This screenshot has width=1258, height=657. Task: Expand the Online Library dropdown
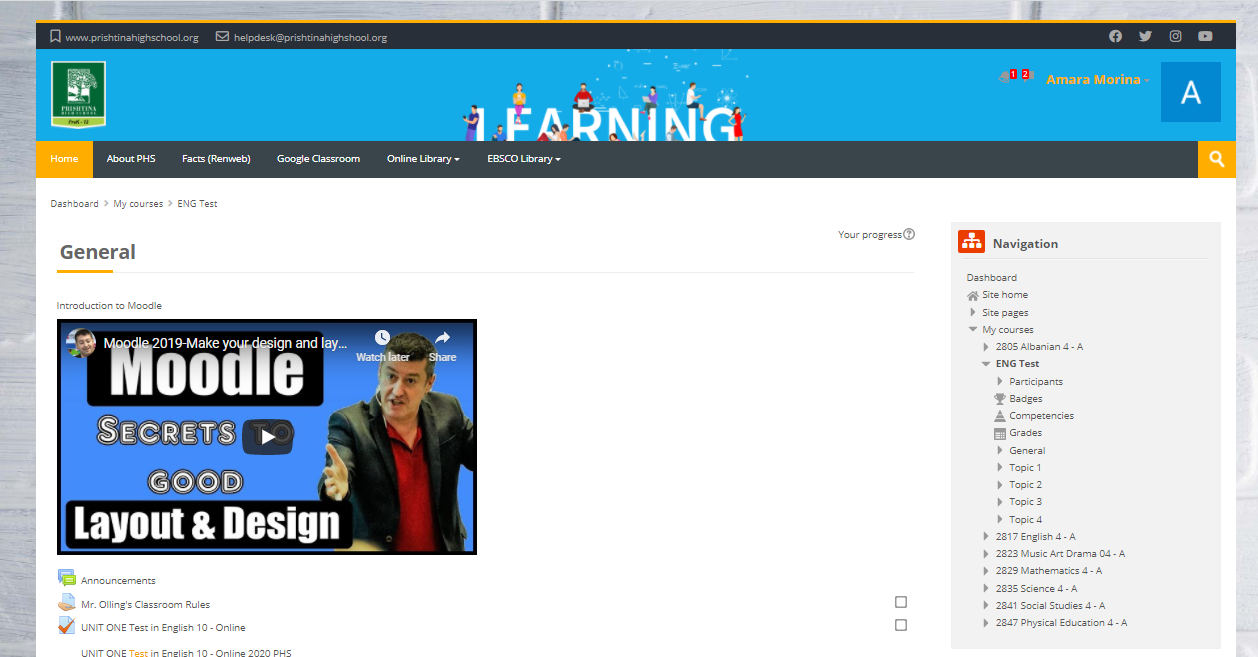coord(422,159)
